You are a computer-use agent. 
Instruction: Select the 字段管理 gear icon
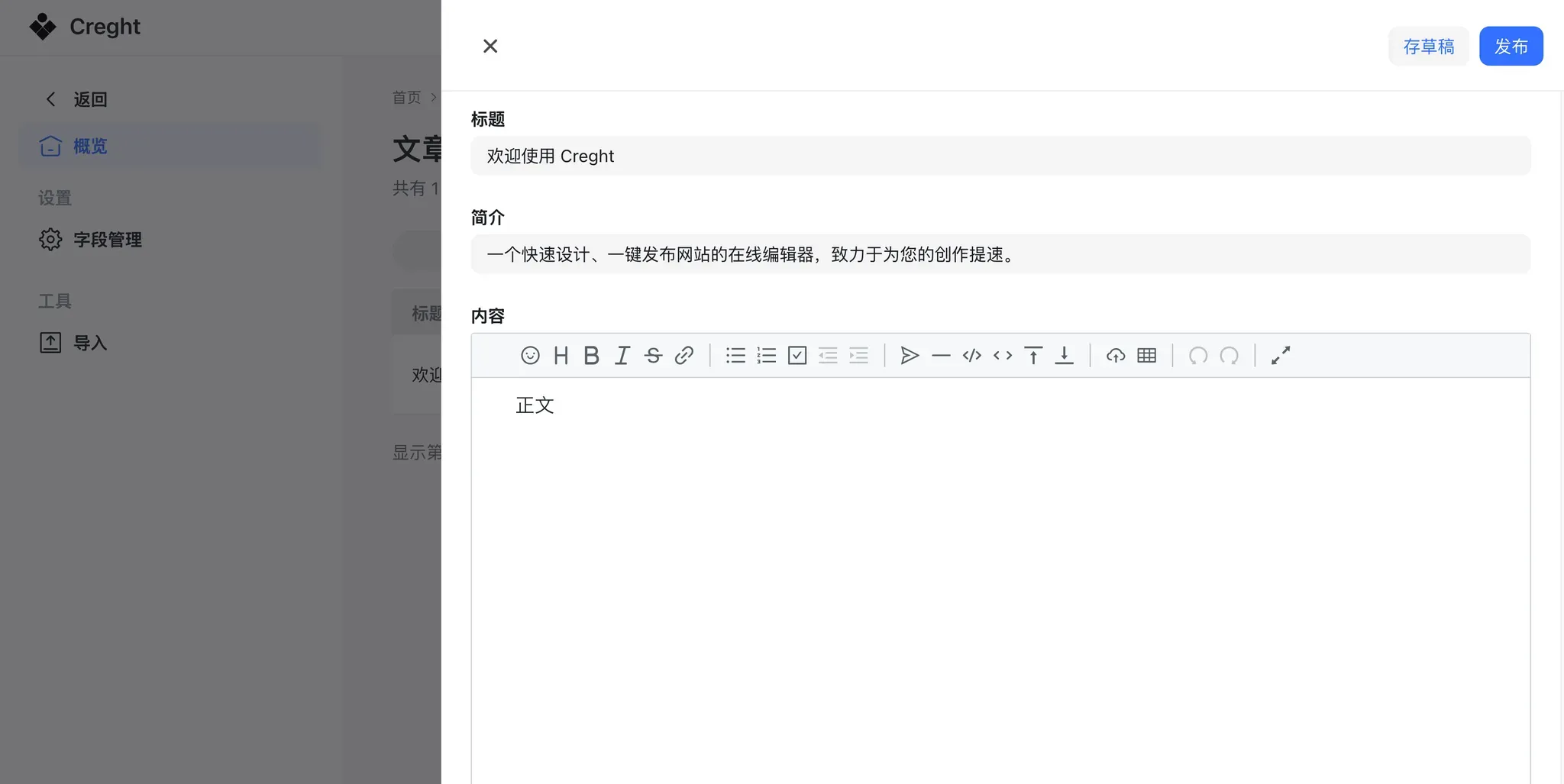pyautogui.click(x=50, y=240)
